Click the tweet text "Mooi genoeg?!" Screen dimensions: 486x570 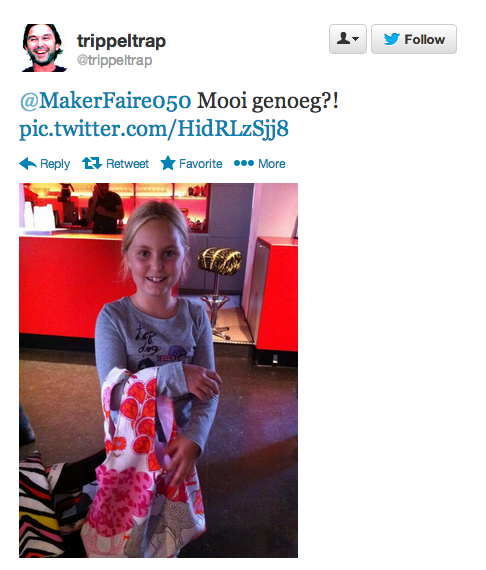268,101
